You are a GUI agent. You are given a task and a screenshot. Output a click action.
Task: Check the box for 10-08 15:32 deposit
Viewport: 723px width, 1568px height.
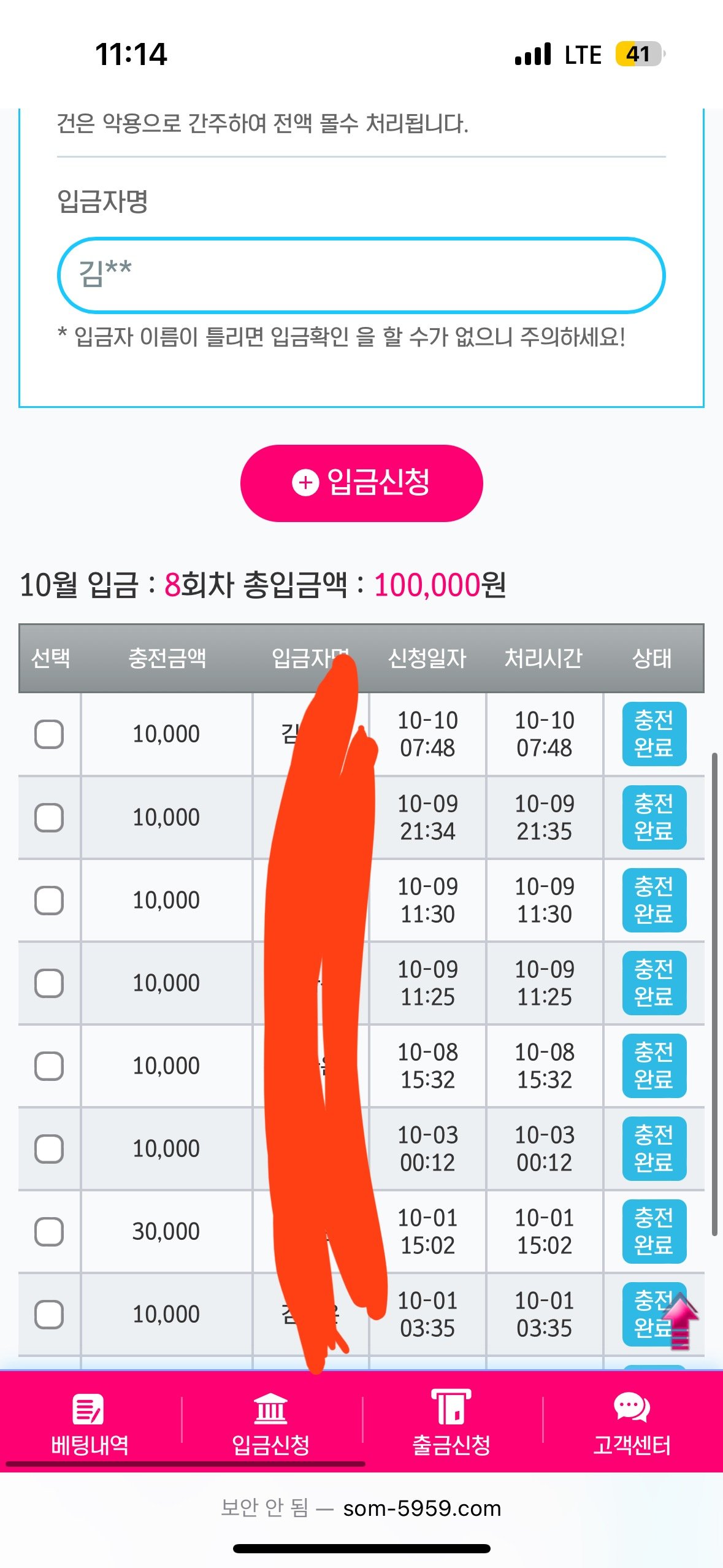point(49,1066)
